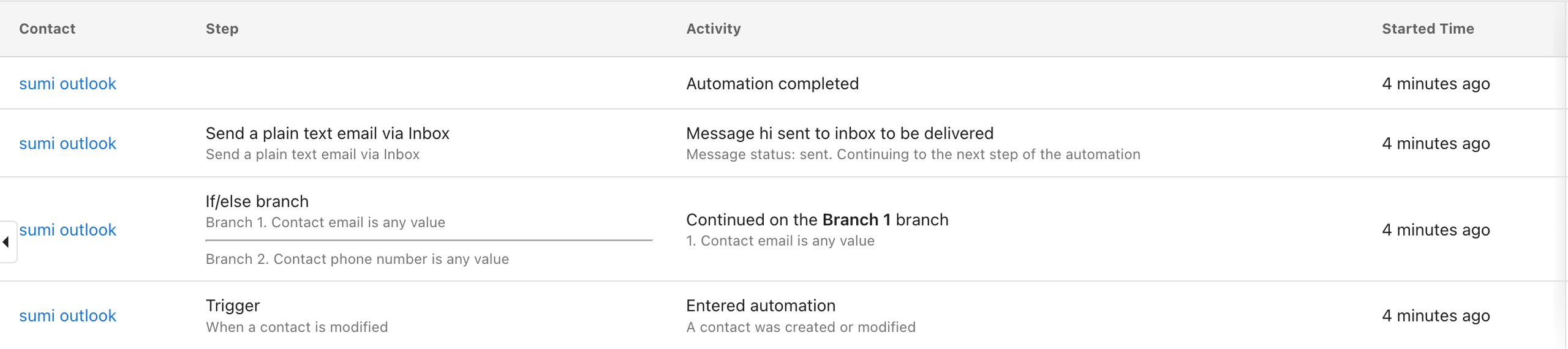Select the 'Send a plain text email via Inbox' step title
Image resolution: width=1568 pixels, height=349 pixels.
[327, 133]
